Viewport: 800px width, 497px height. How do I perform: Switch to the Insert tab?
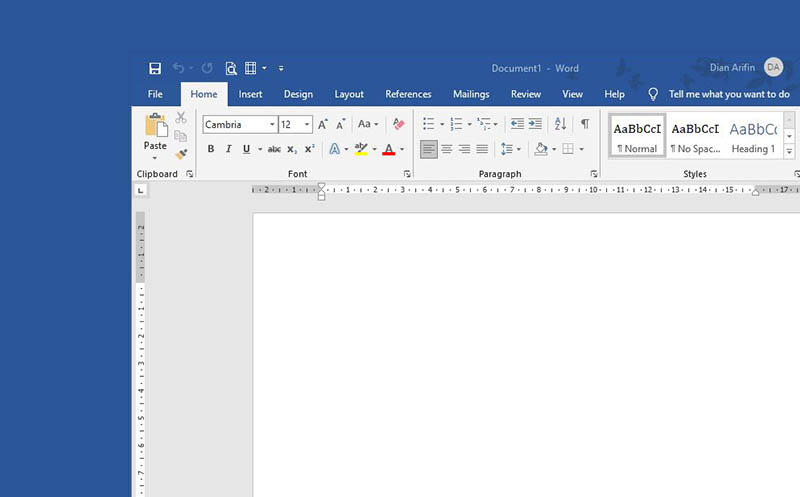pos(250,94)
